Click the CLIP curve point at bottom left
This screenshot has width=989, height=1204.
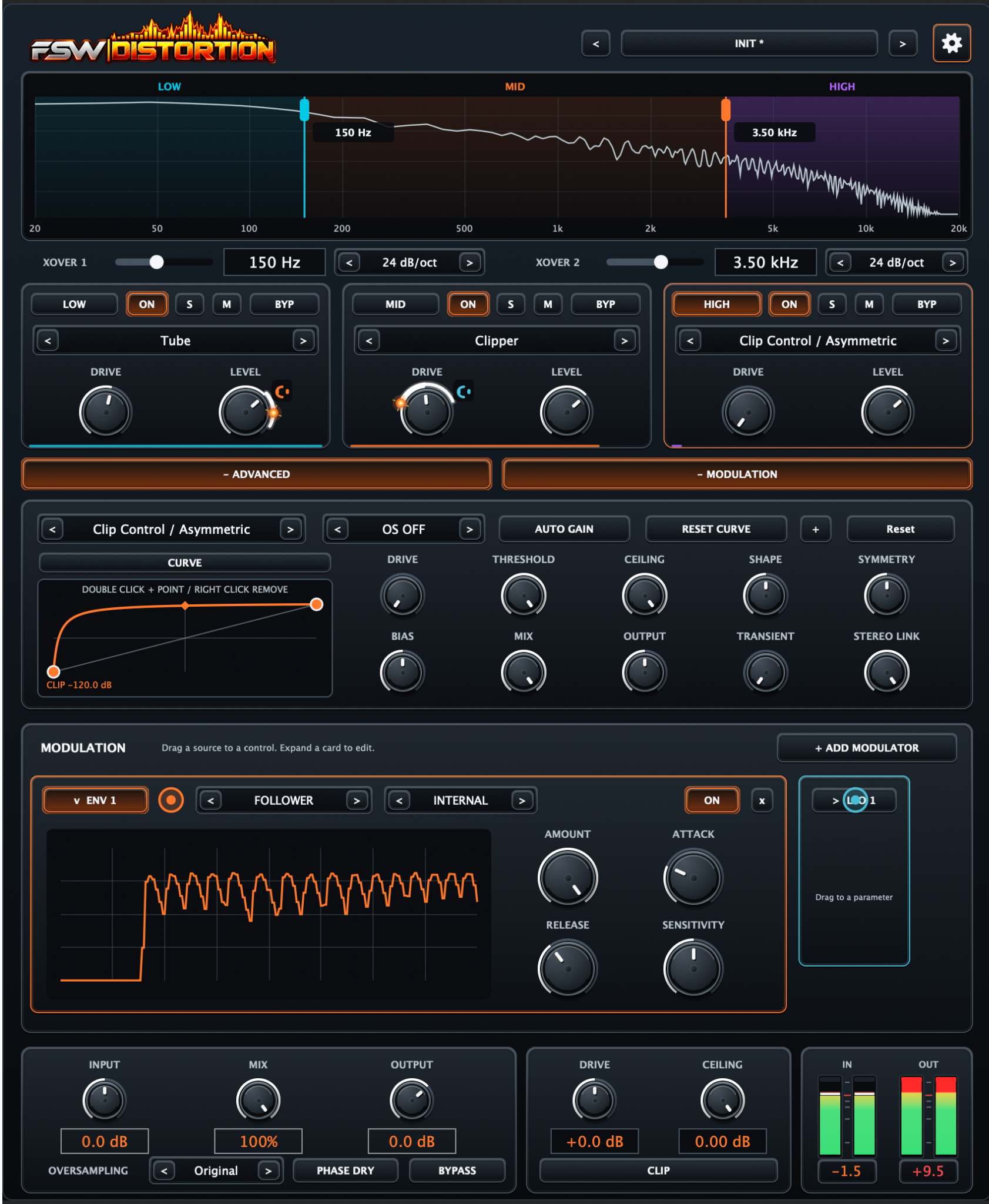point(53,671)
